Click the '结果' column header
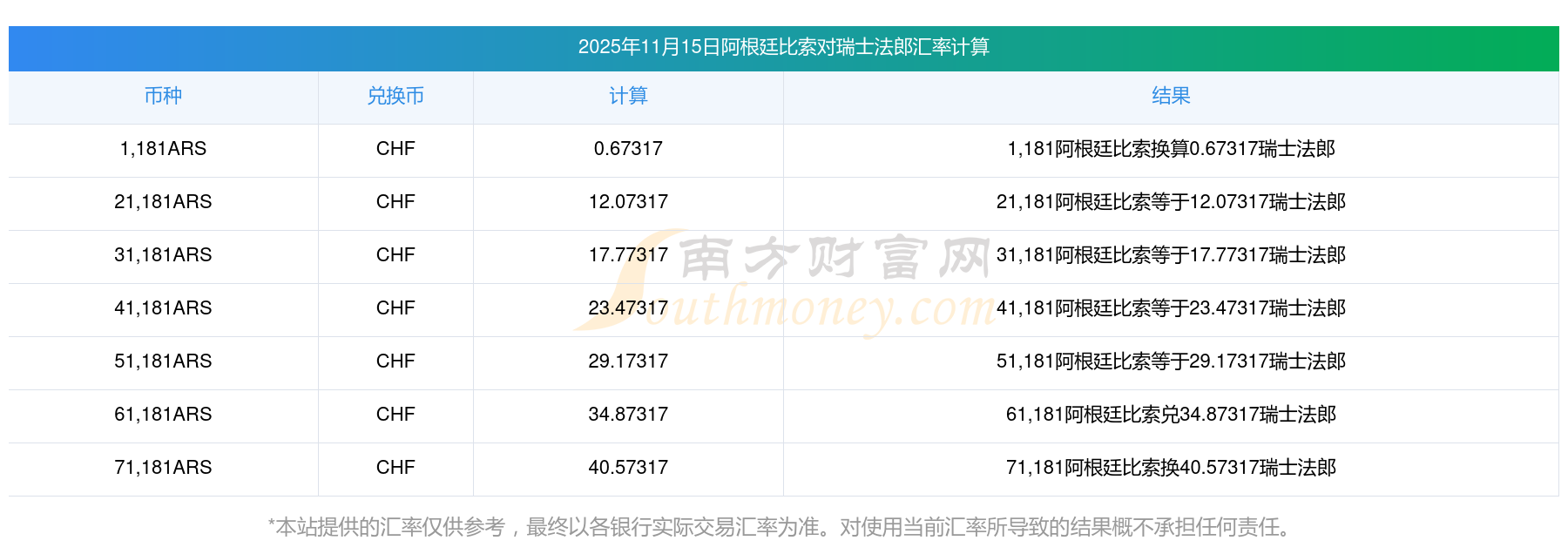 (1171, 96)
